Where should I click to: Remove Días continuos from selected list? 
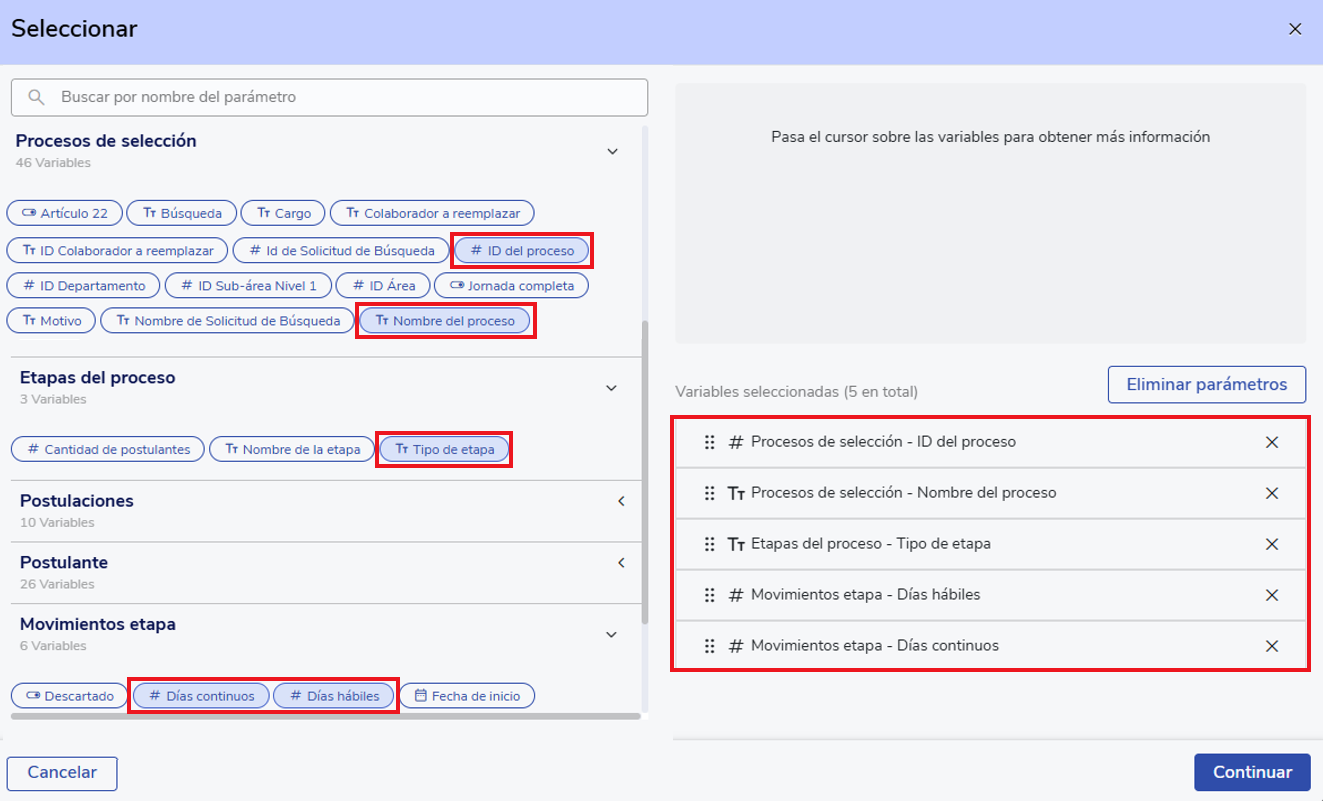(x=1272, y=646)
